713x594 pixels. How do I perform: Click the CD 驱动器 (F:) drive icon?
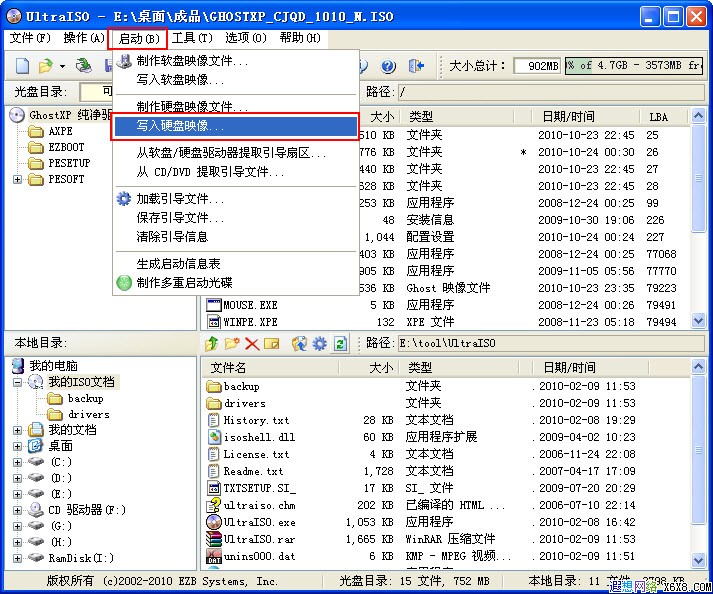[x=35, y=510]
